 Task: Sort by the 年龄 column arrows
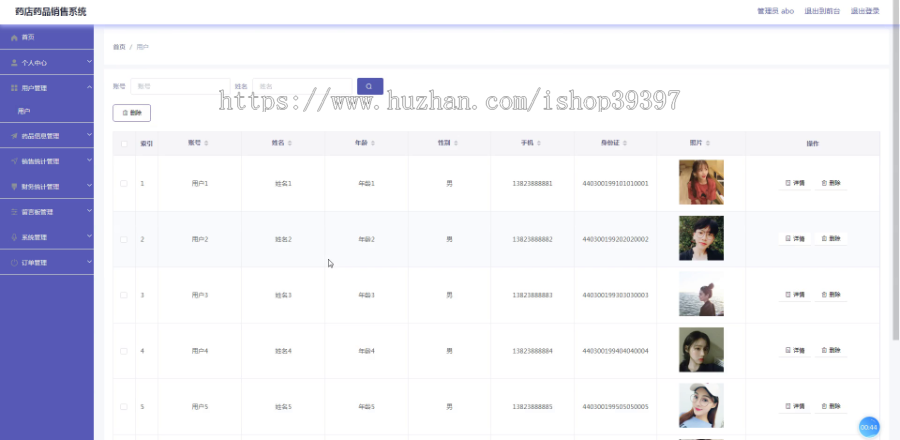[373, 143]
